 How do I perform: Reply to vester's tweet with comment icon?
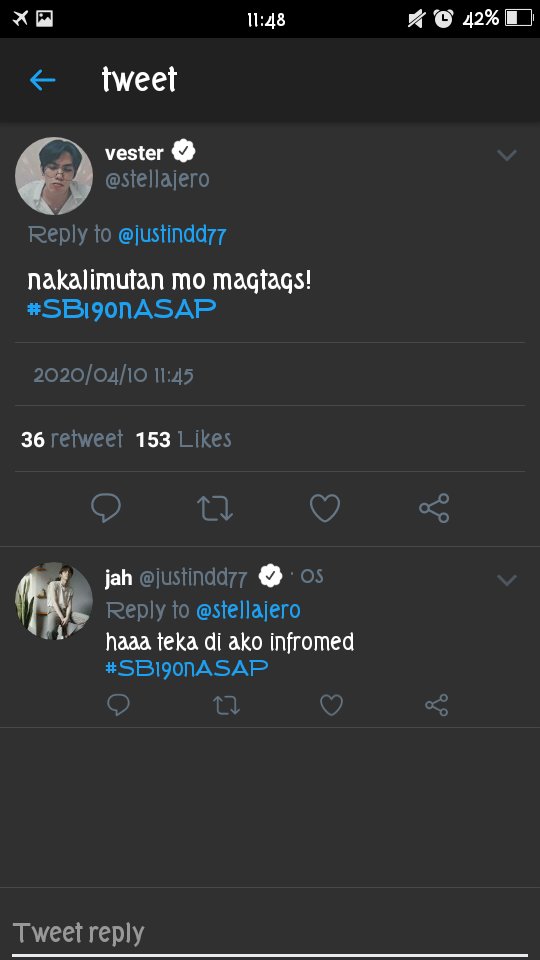tap(106, 508)
